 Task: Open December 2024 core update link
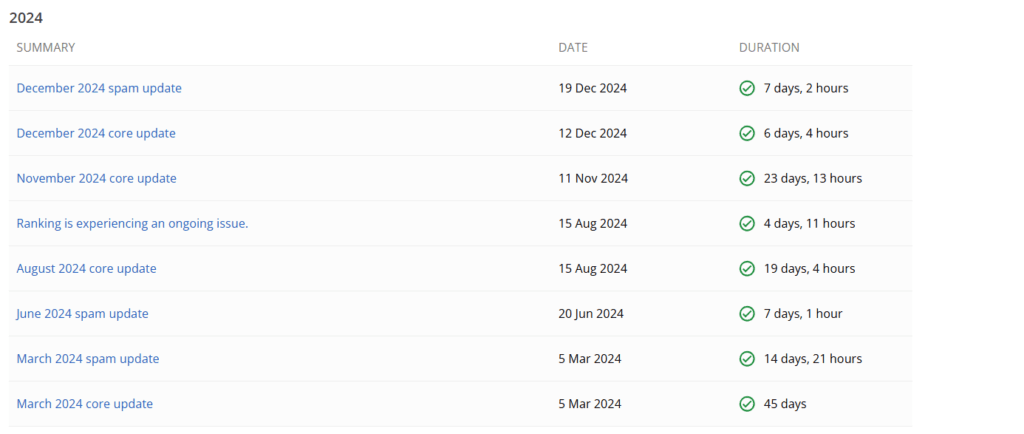pyautogui.click(x=96, y=133)
